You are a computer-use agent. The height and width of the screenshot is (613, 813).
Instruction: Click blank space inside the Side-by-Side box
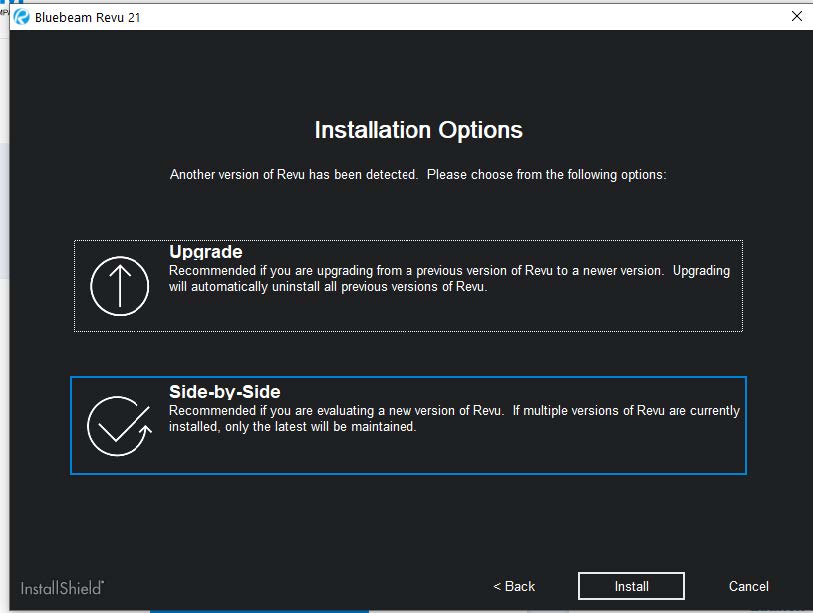click(x=600, y=452)
